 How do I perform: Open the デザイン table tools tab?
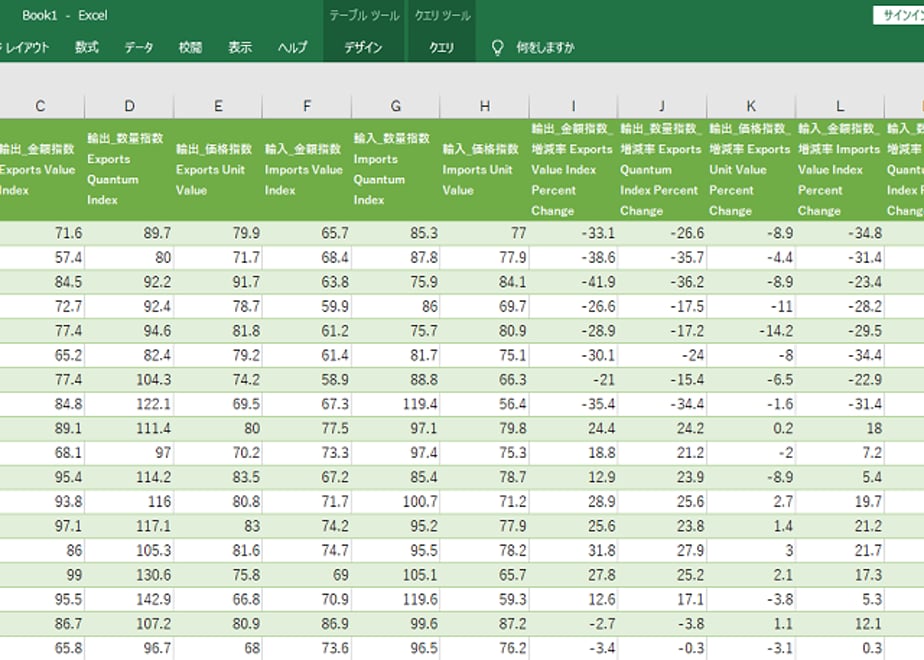(364, 47)
